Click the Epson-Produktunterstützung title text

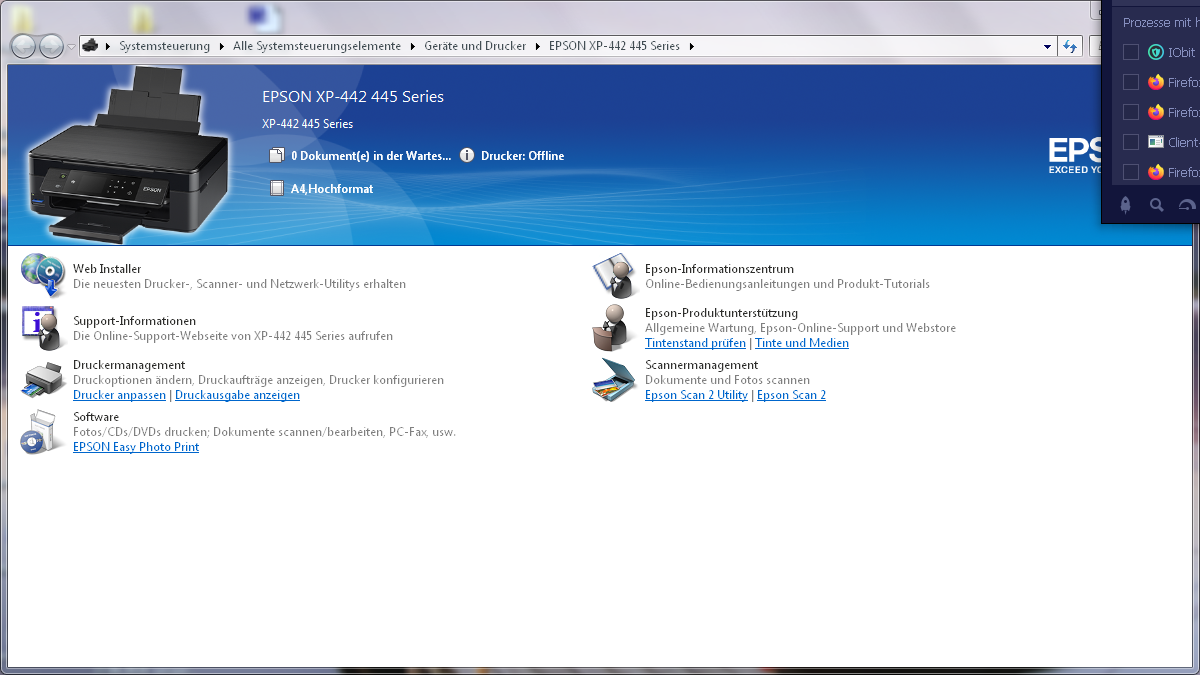(x=721, y=313)
